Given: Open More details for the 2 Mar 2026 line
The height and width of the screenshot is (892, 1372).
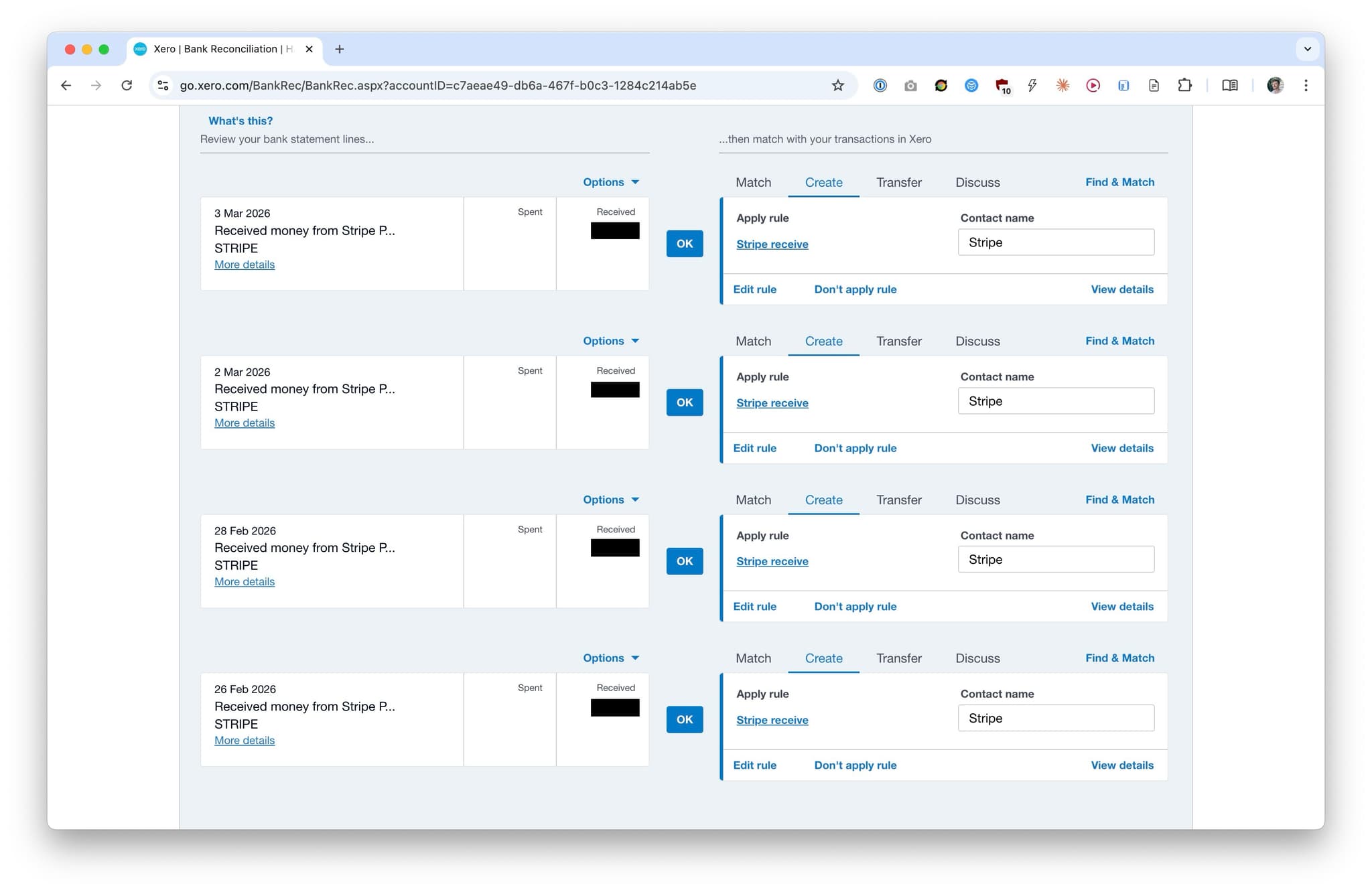Looking at the screenshot, I should click(x=244, y=423).
